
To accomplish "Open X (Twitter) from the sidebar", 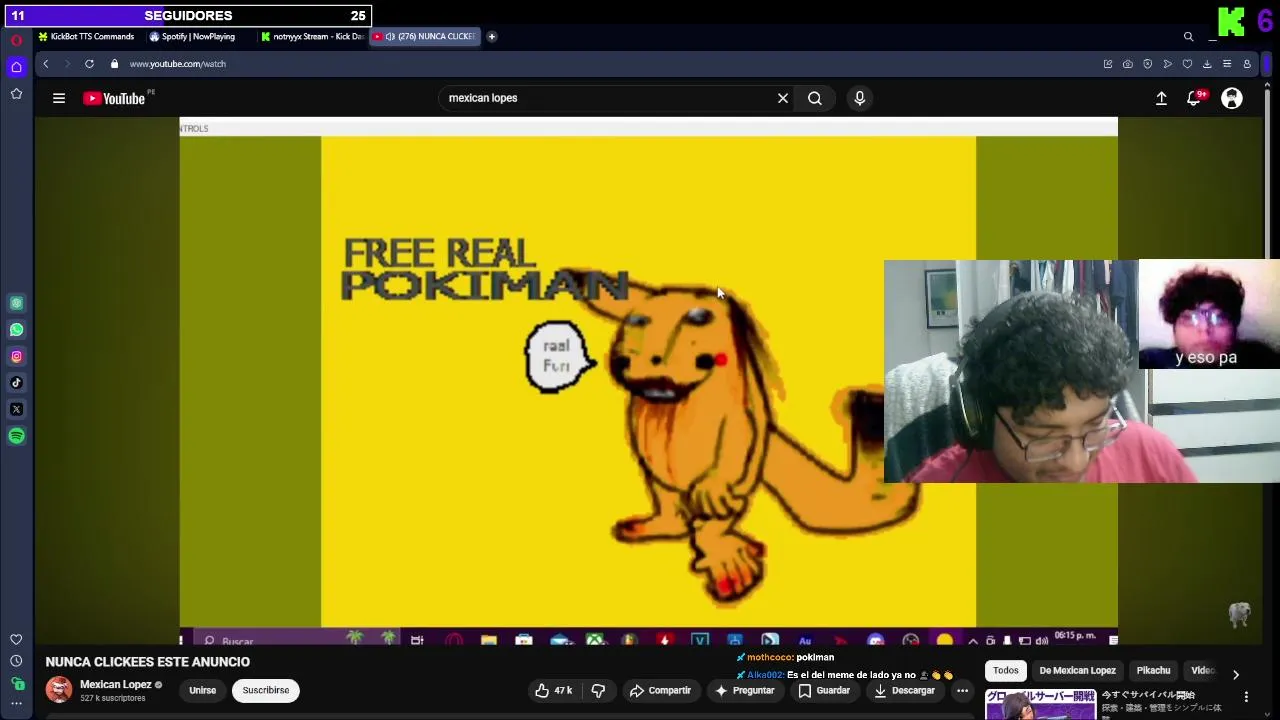I will pyautogui.click(x=16, y=409).
